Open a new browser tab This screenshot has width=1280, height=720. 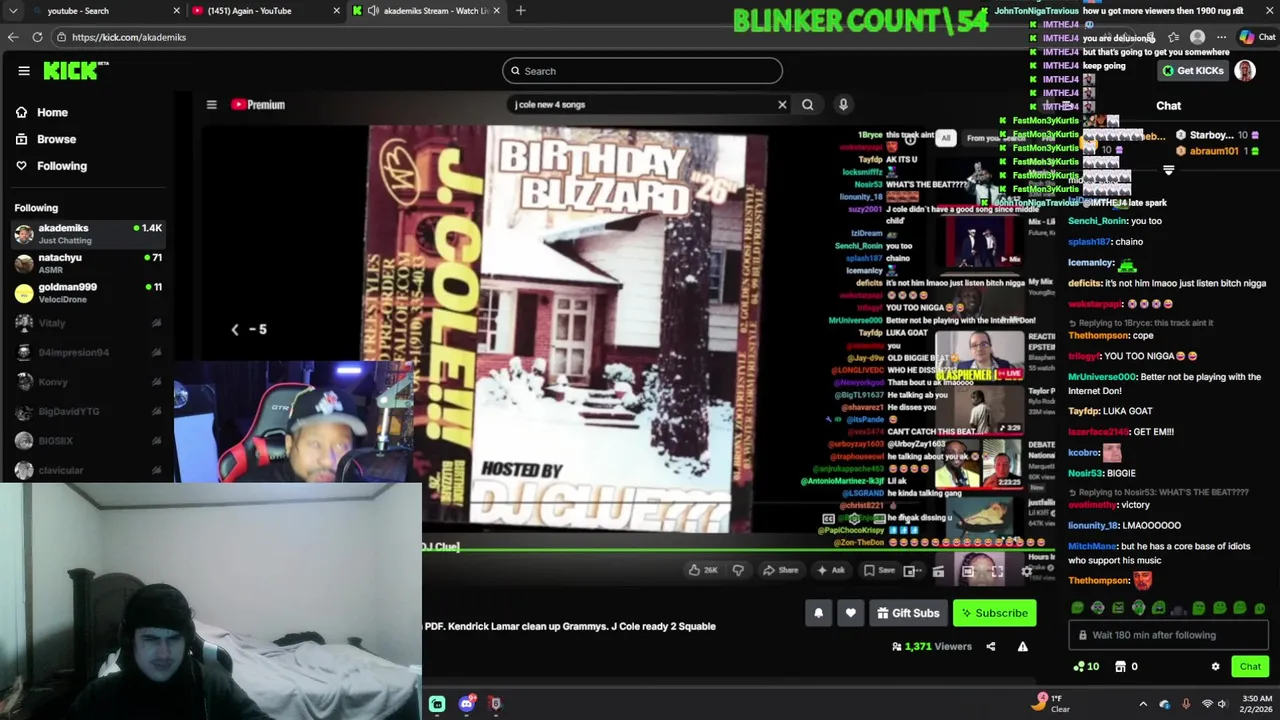click(x=520, y=11)
